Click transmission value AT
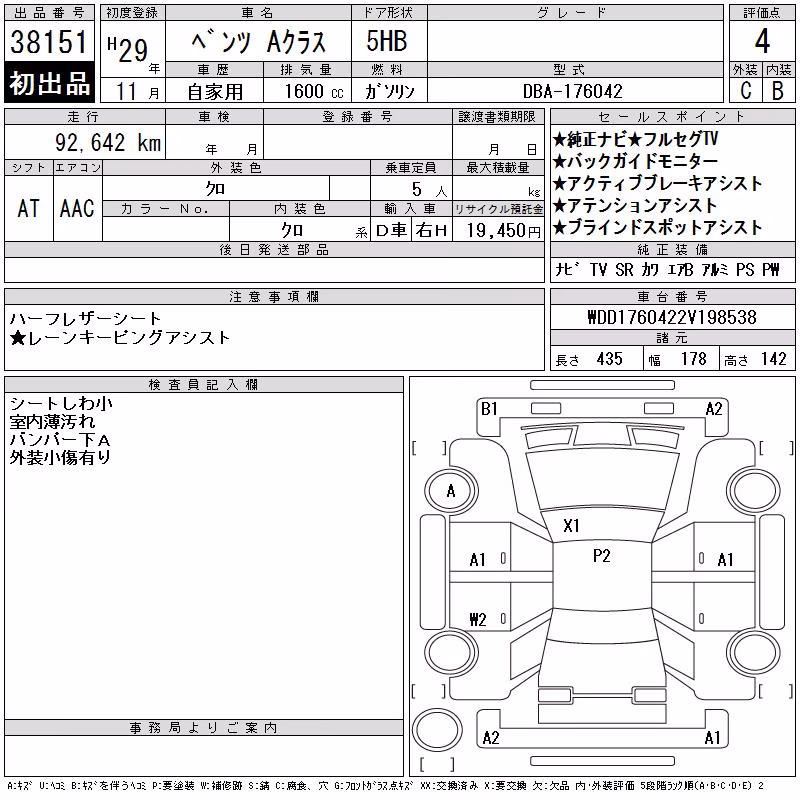Viewport: 800px width, 800px height. coord(29,208)
